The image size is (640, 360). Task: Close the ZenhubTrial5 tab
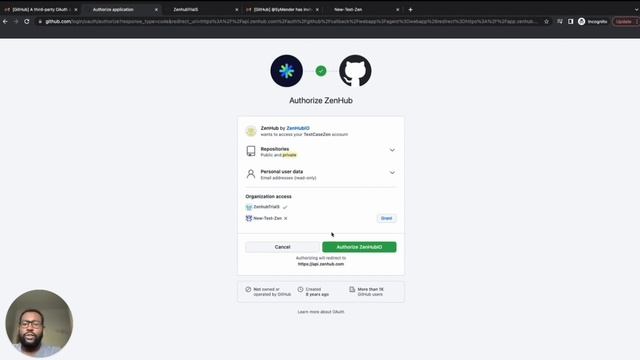click(x=236, y=9)
